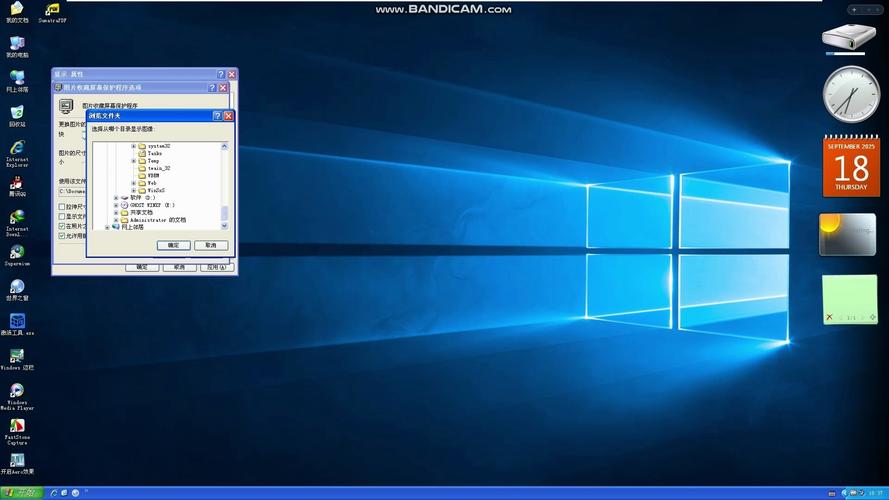The image size is (889, 500).
Task: Expand the system32 folder node
Action: (134, 146)
